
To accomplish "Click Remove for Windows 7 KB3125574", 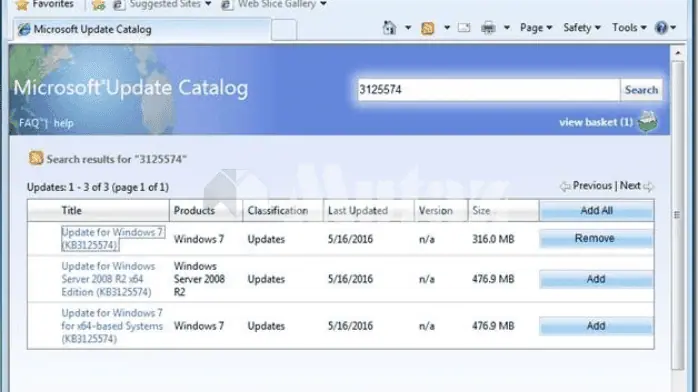I will pos(596,238).
